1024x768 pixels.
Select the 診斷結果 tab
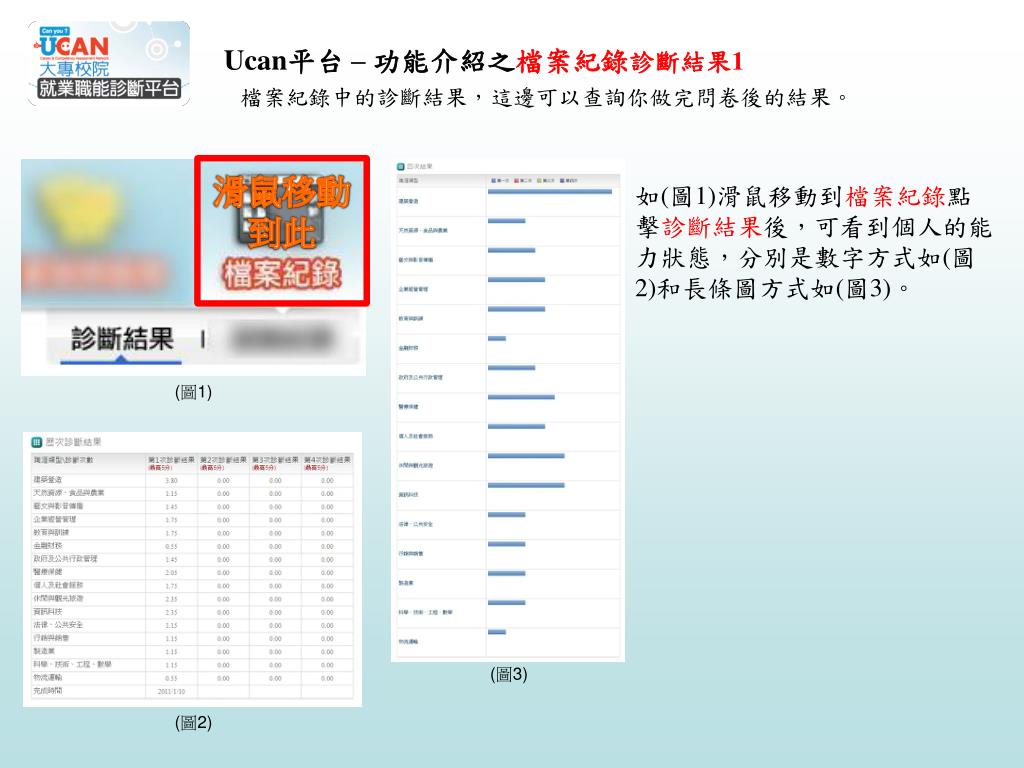[122, 339]
